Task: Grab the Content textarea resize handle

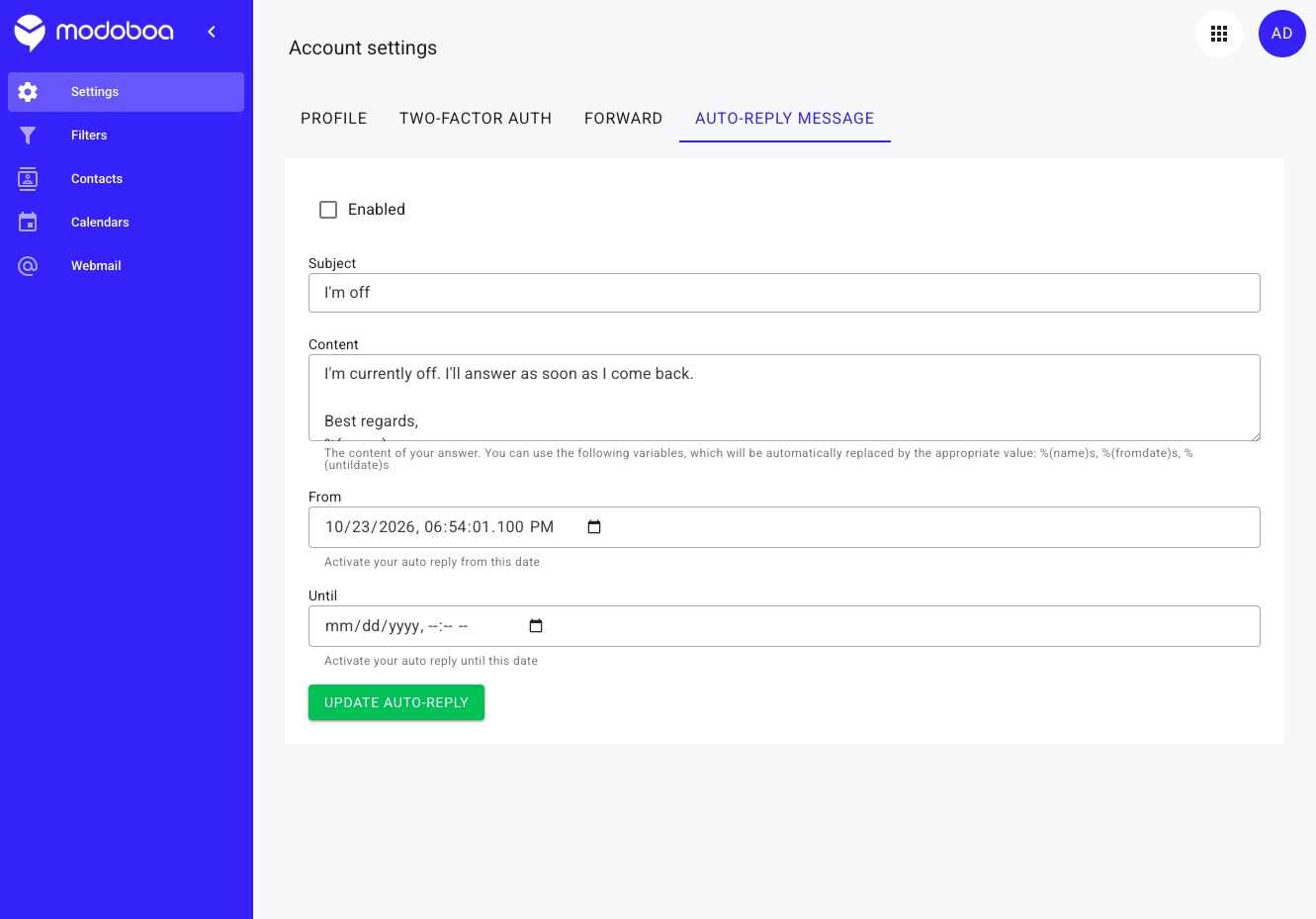Action: 1254,434
